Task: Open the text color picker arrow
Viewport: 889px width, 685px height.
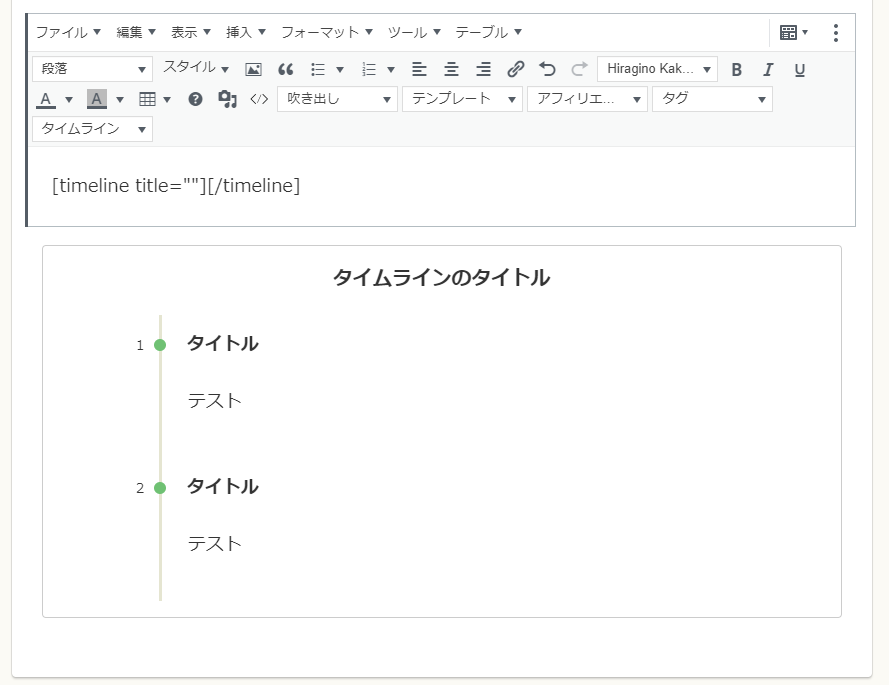Action: 69,100
